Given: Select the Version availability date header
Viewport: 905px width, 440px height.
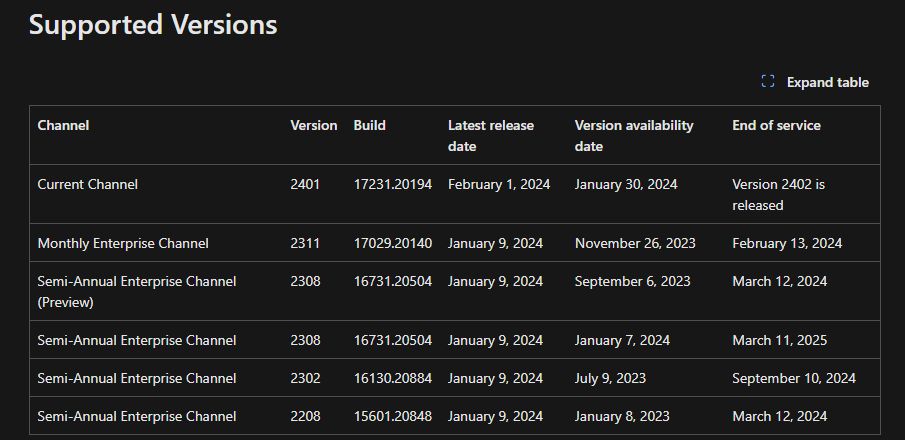Looking at the screenshot, I should pos(634,135).
